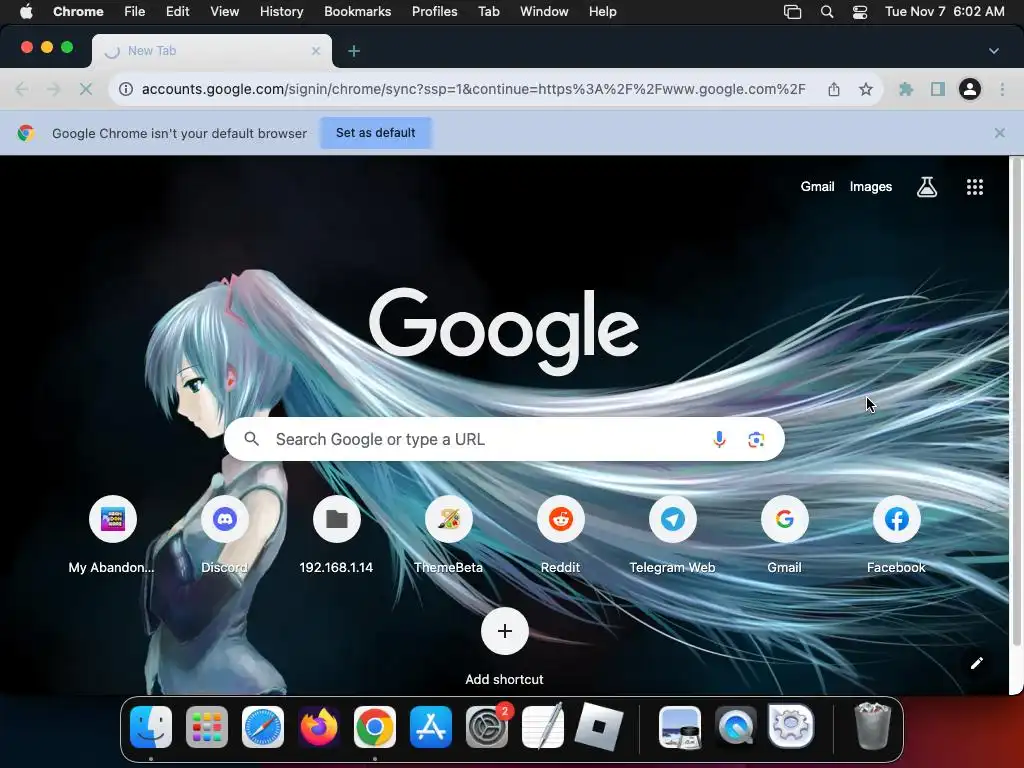The width and height of the screenshot is (1024, 768).
Task: Open Finder from the Dock
Action: coord(151,727)
